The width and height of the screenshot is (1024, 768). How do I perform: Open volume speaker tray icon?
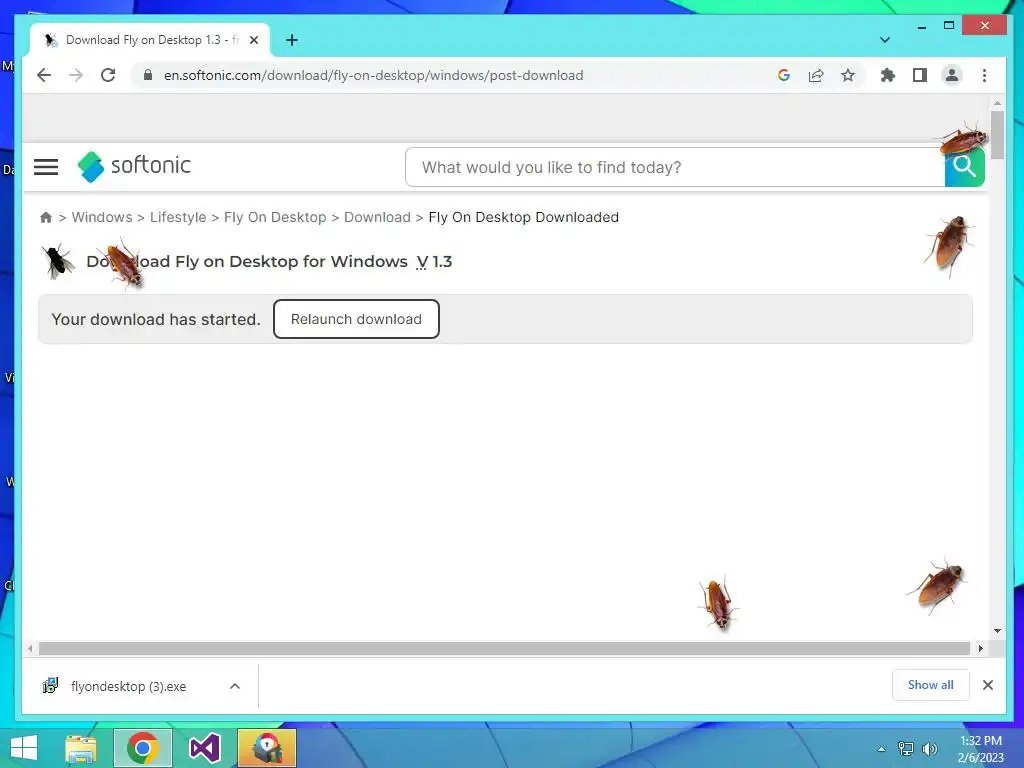[x=929, y=749]
